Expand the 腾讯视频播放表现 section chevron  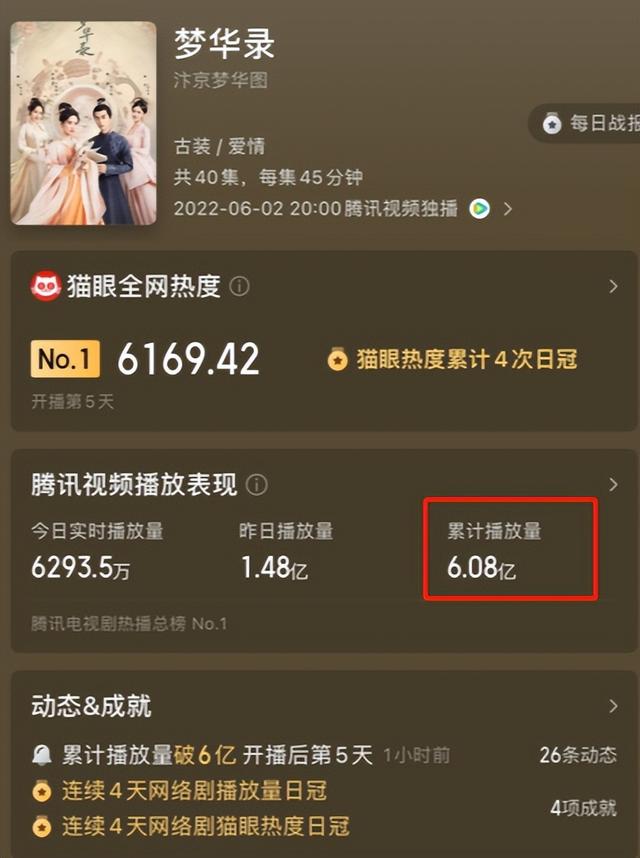(613, 485)
